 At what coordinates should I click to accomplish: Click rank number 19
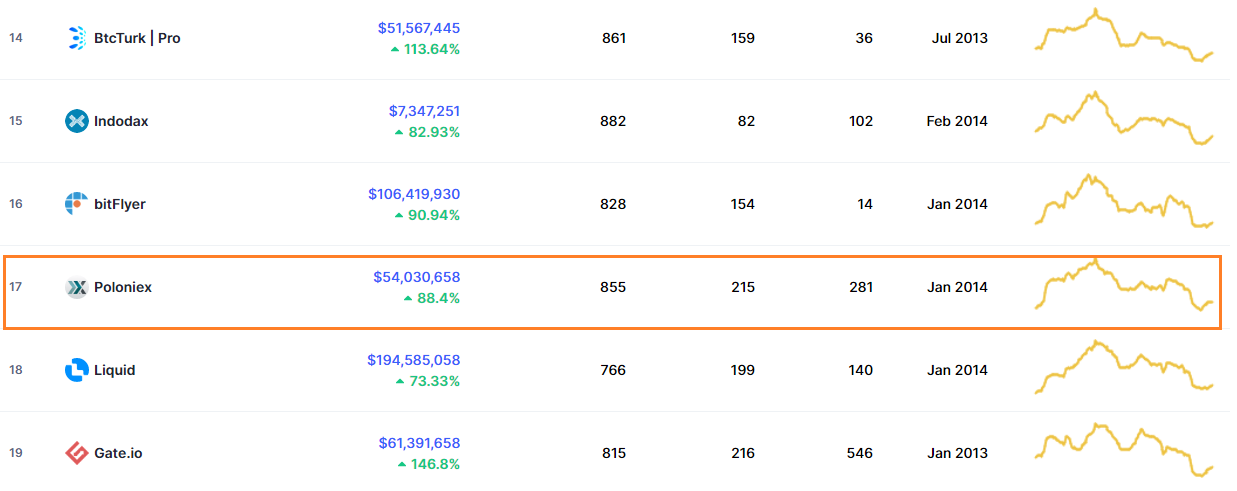pyautogui.click(x=16, y=453)
